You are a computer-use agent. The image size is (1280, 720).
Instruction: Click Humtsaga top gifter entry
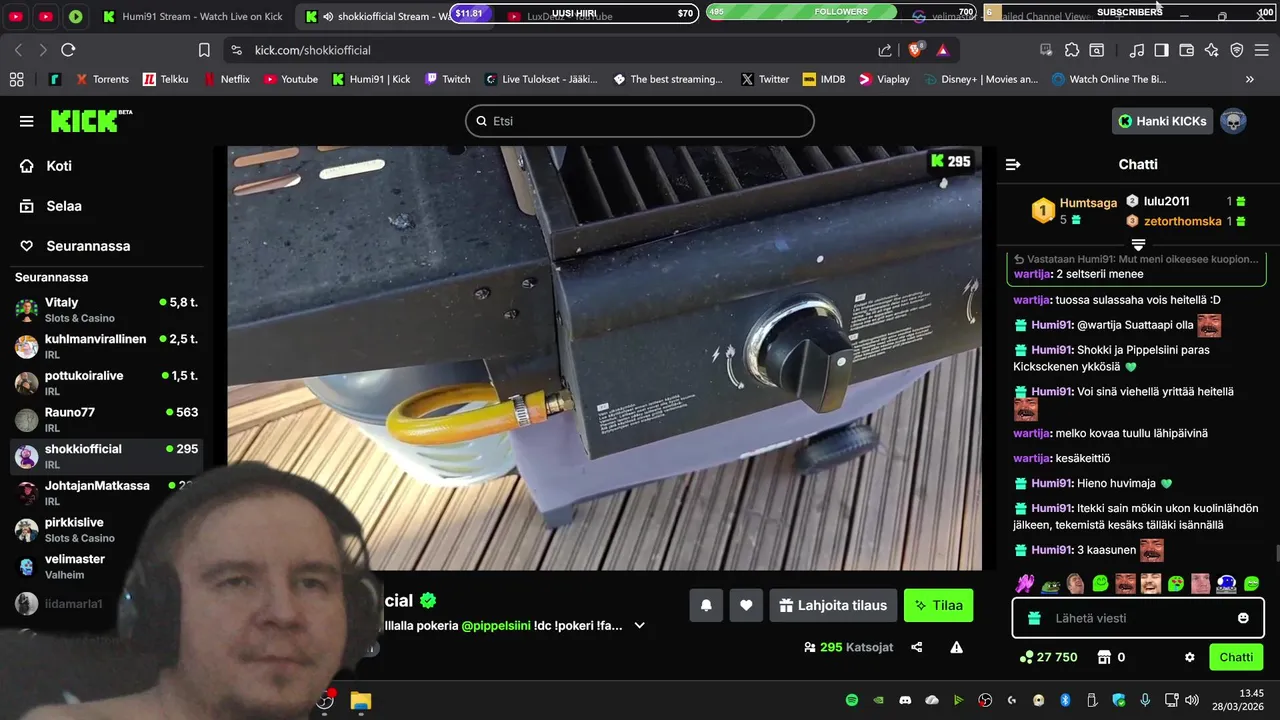click(1074, 211)
